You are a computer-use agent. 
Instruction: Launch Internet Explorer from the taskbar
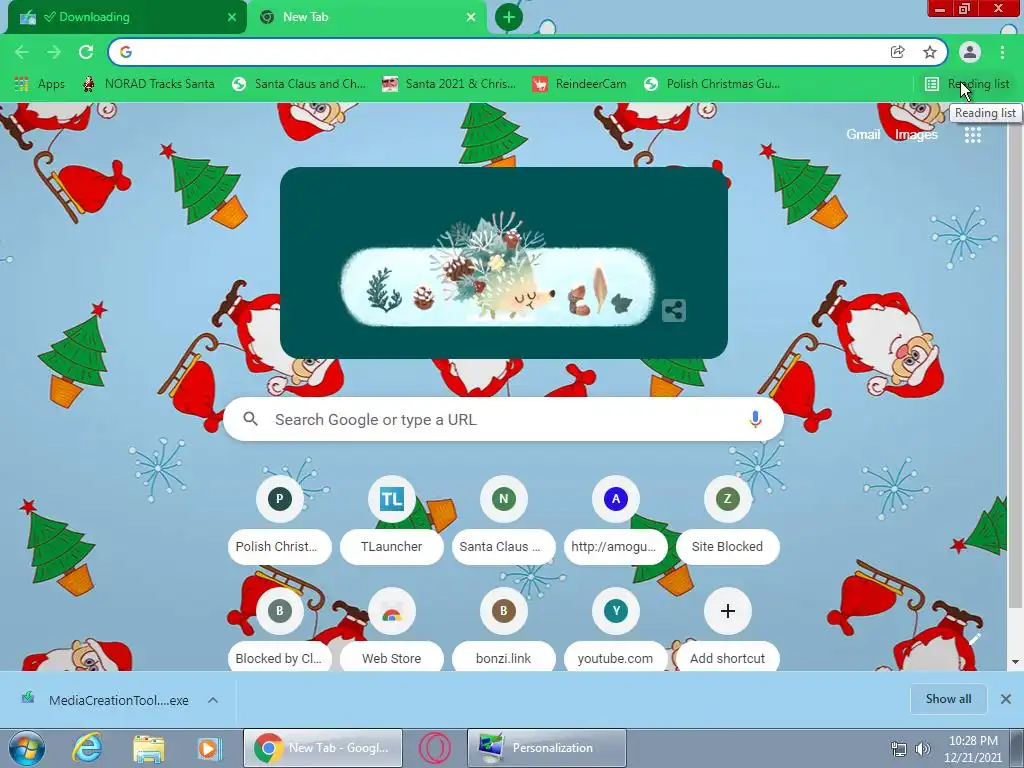(x=87, y=748)
